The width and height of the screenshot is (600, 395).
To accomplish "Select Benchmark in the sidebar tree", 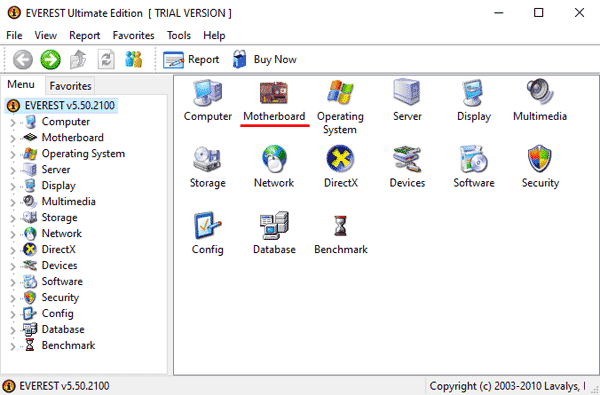I will point(68,345).
